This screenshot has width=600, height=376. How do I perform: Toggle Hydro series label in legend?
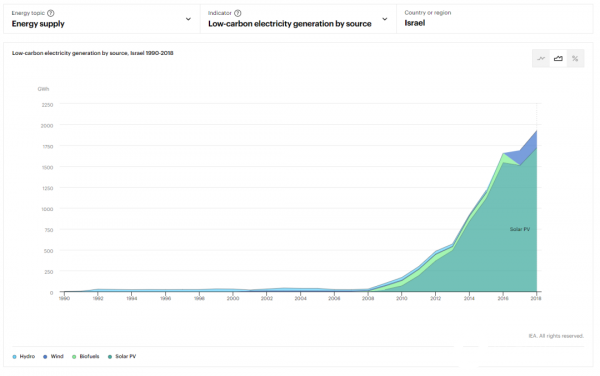[27, 356]
